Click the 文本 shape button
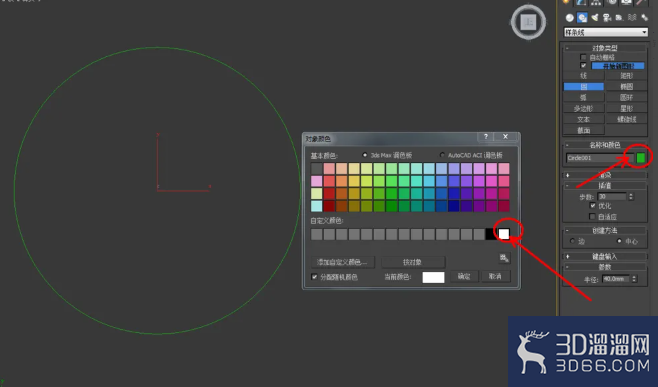Image resolution: width=658 pixels, height=387 pixels. tap(584, 119)
